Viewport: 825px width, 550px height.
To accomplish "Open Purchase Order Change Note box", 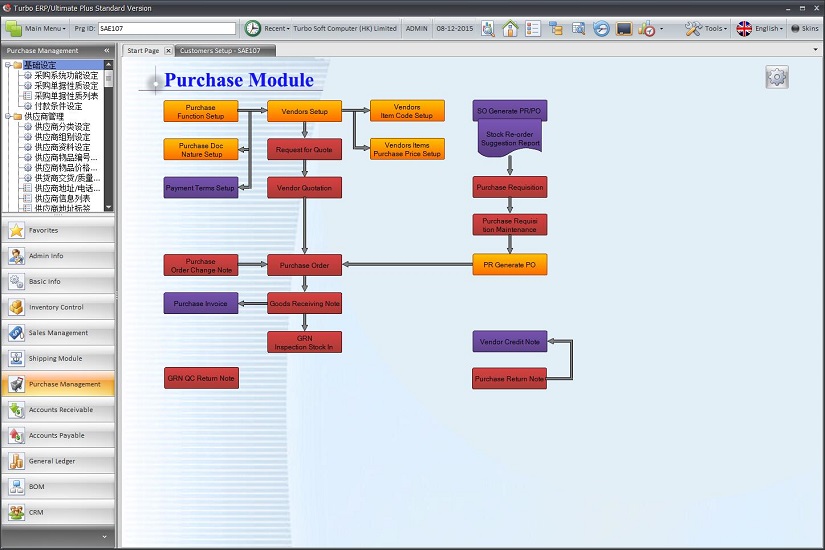I will 200,265.
